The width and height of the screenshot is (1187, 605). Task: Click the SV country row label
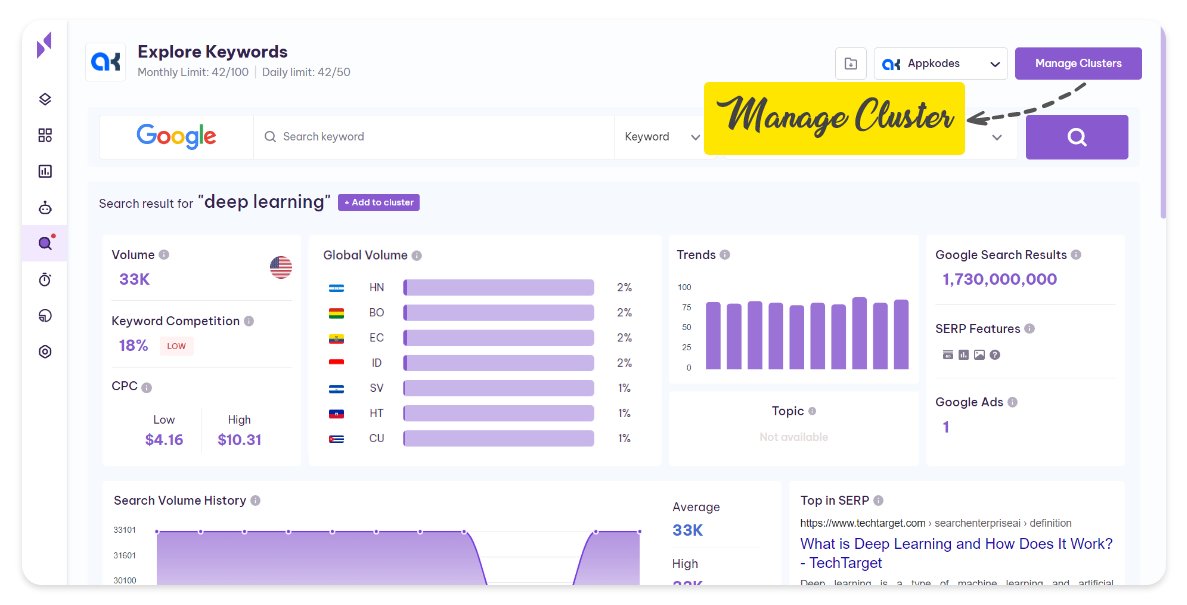pos(376,388)
